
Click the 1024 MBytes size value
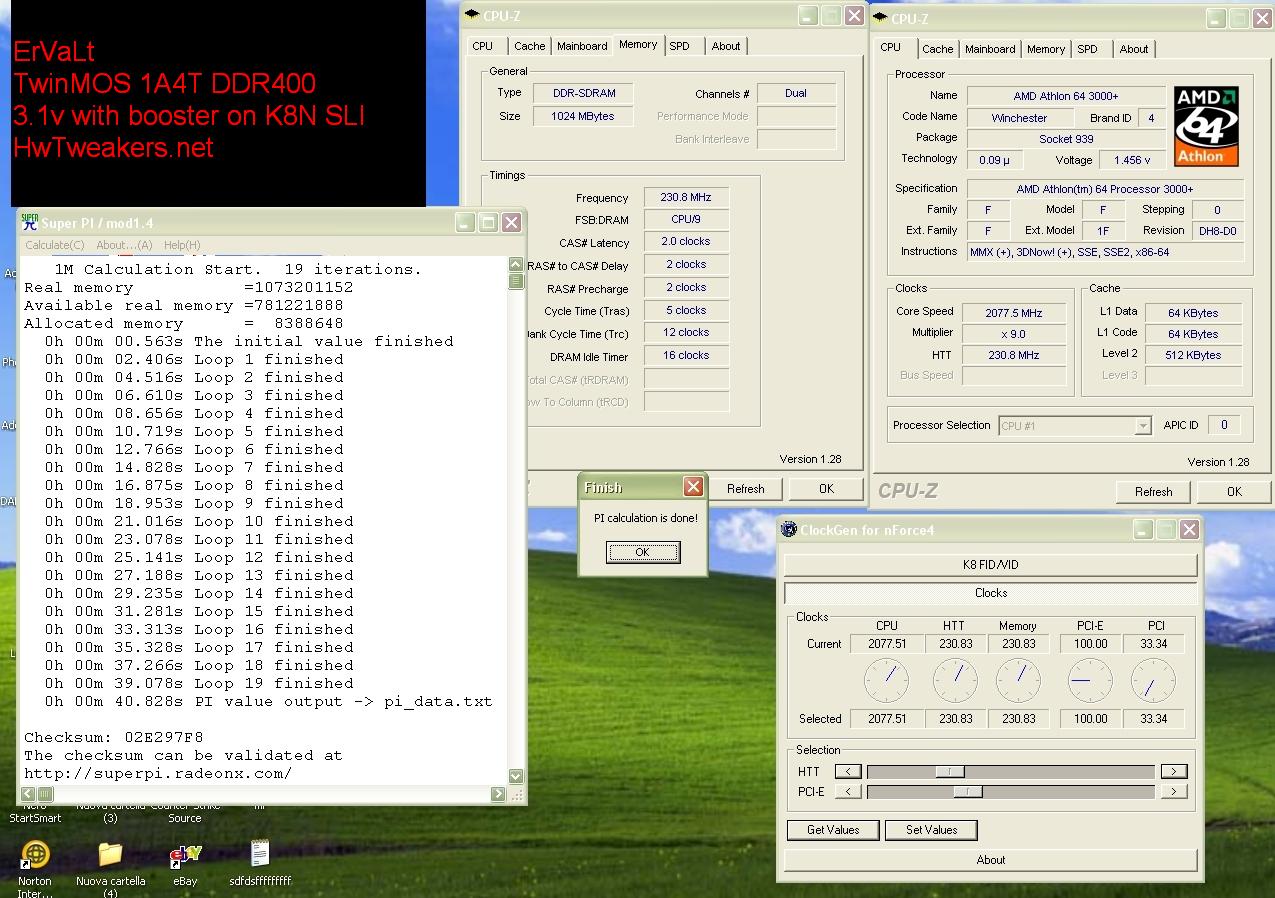click(584, 116)
